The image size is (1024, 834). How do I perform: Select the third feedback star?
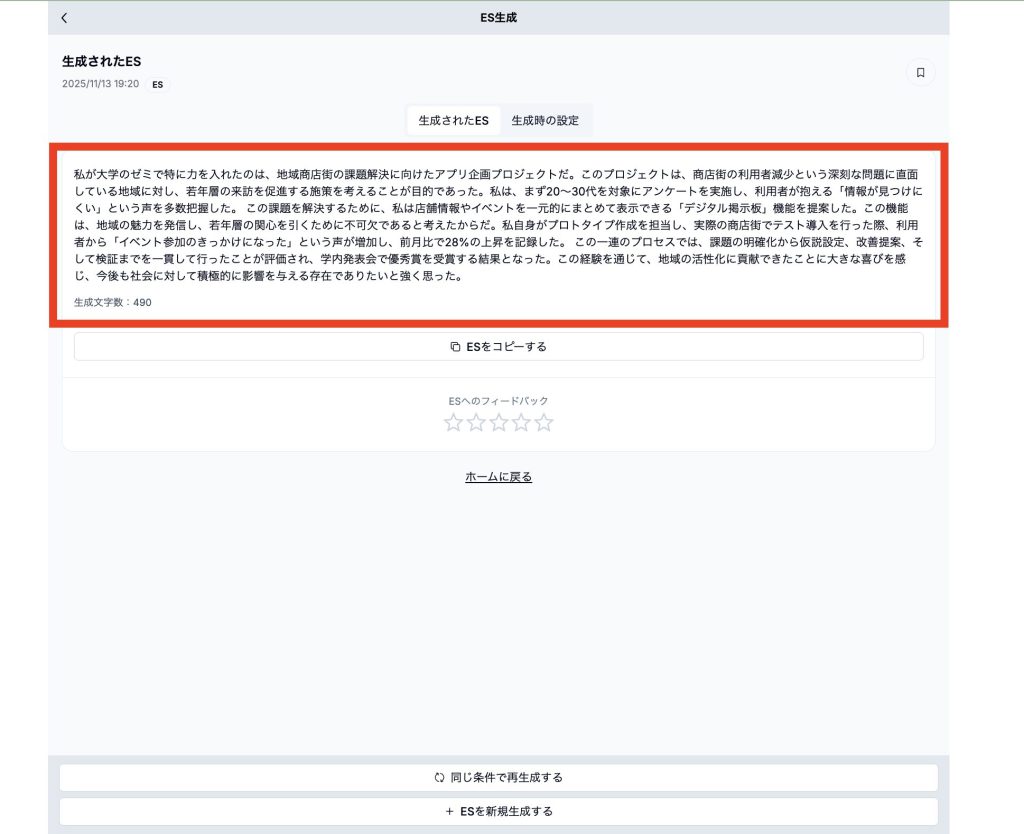[499, 422]
